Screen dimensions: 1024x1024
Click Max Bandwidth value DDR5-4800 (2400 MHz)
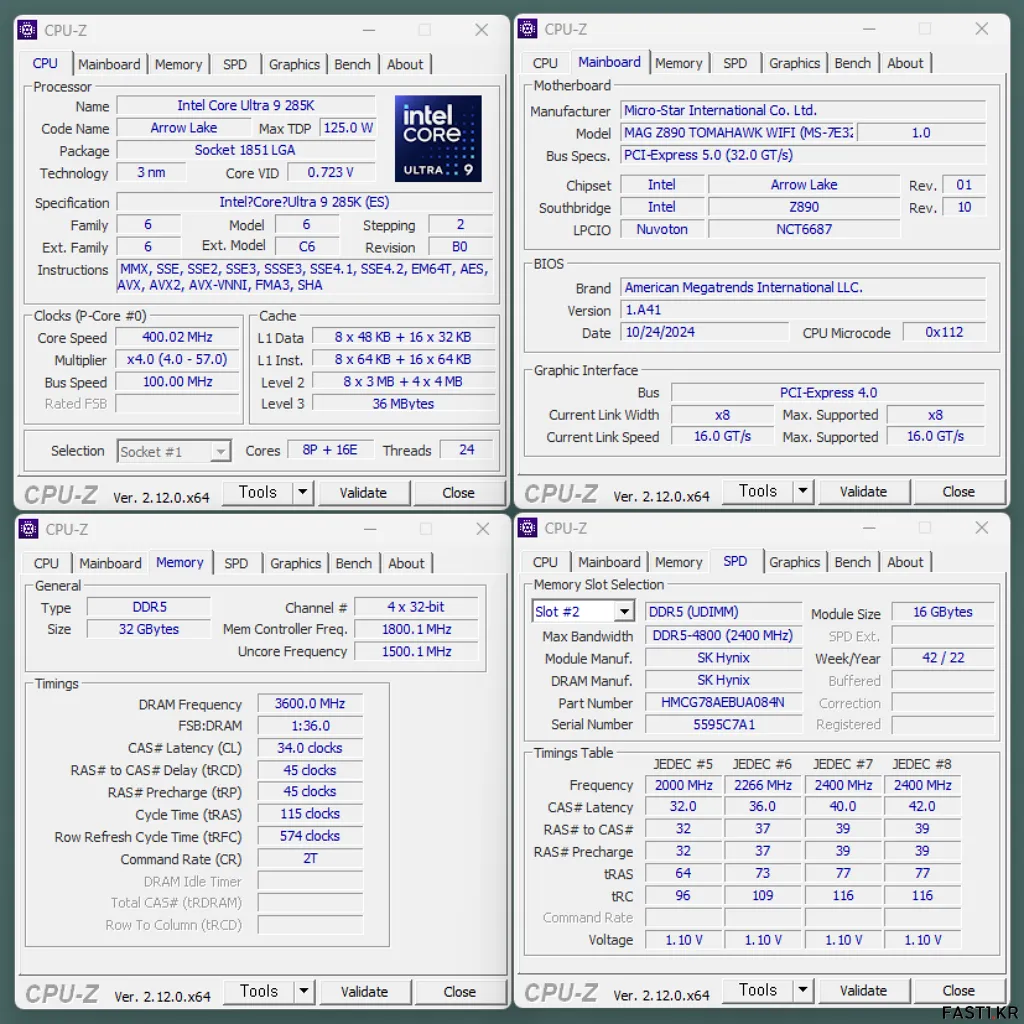tap(723, 635)
